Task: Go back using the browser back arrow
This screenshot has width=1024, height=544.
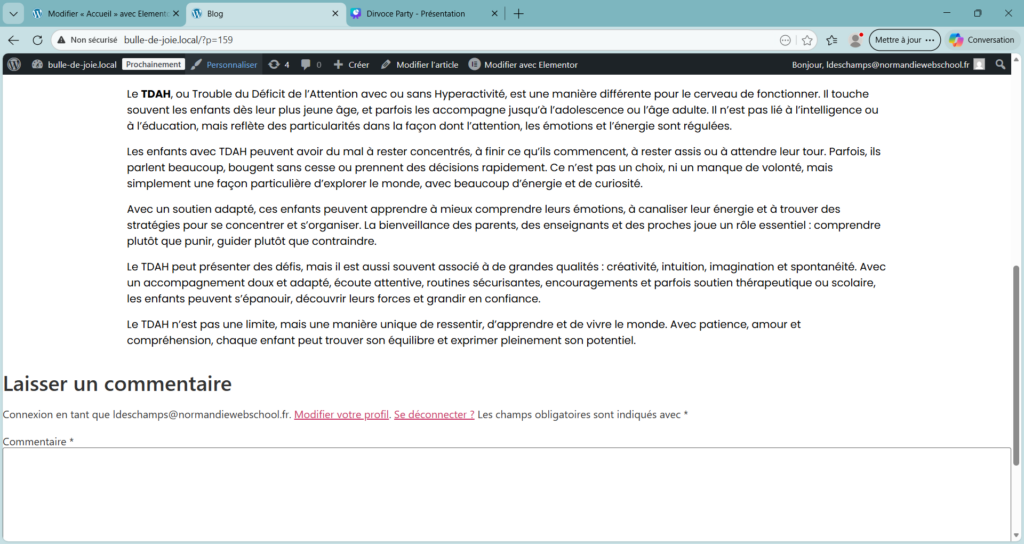Action: pyautogui.click(x=13, y=40)
